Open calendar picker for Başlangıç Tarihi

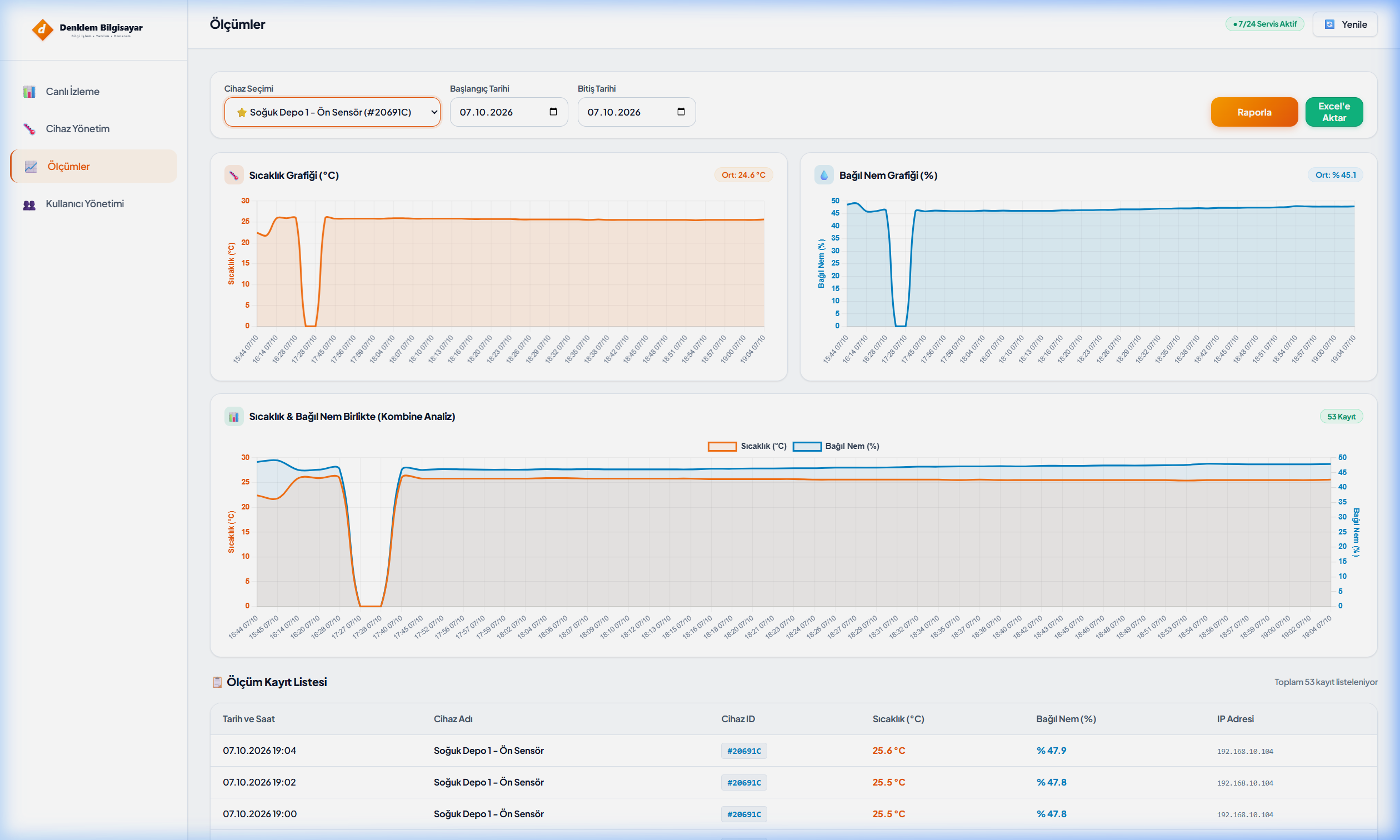[553, 112]
